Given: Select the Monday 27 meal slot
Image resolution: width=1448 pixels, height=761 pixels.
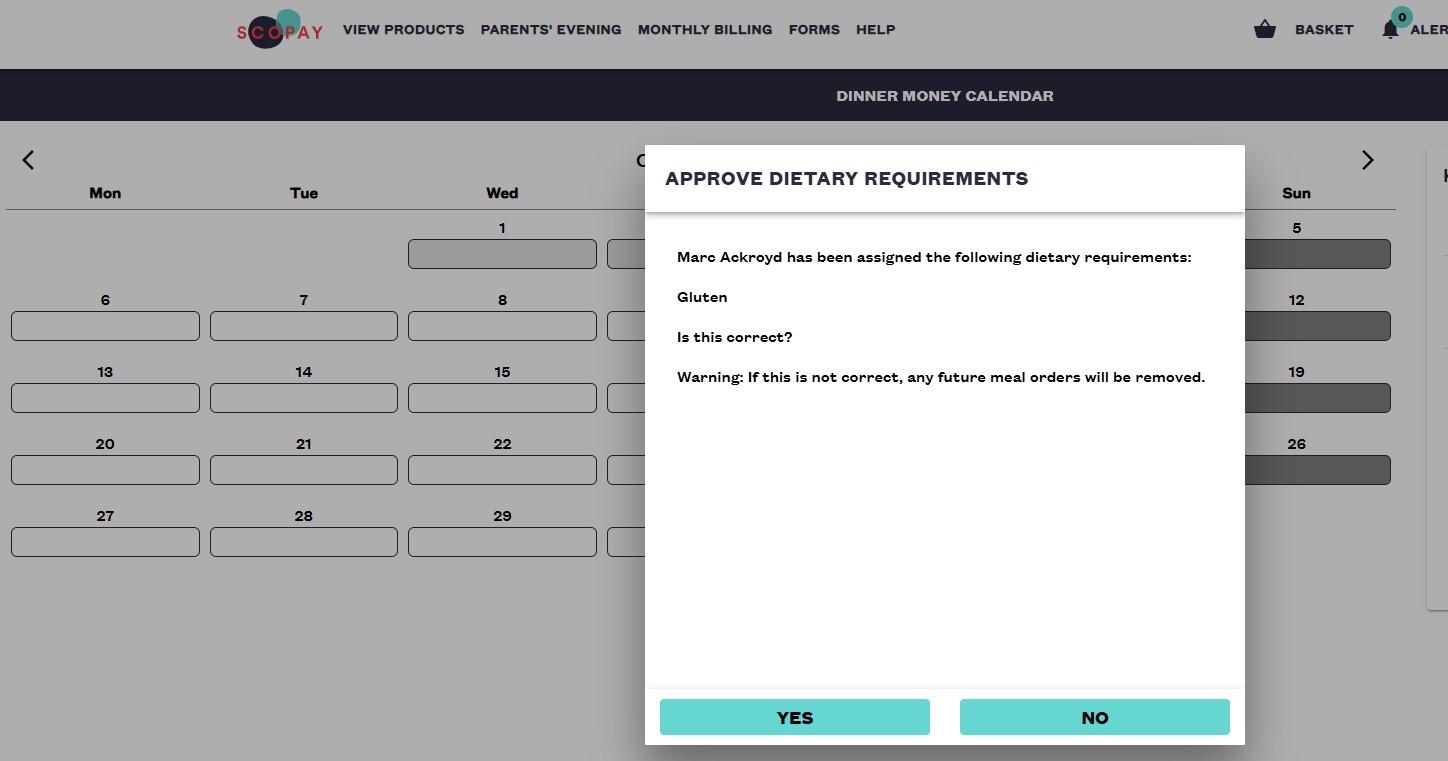Looking at the screenshot, I should 105,542.
